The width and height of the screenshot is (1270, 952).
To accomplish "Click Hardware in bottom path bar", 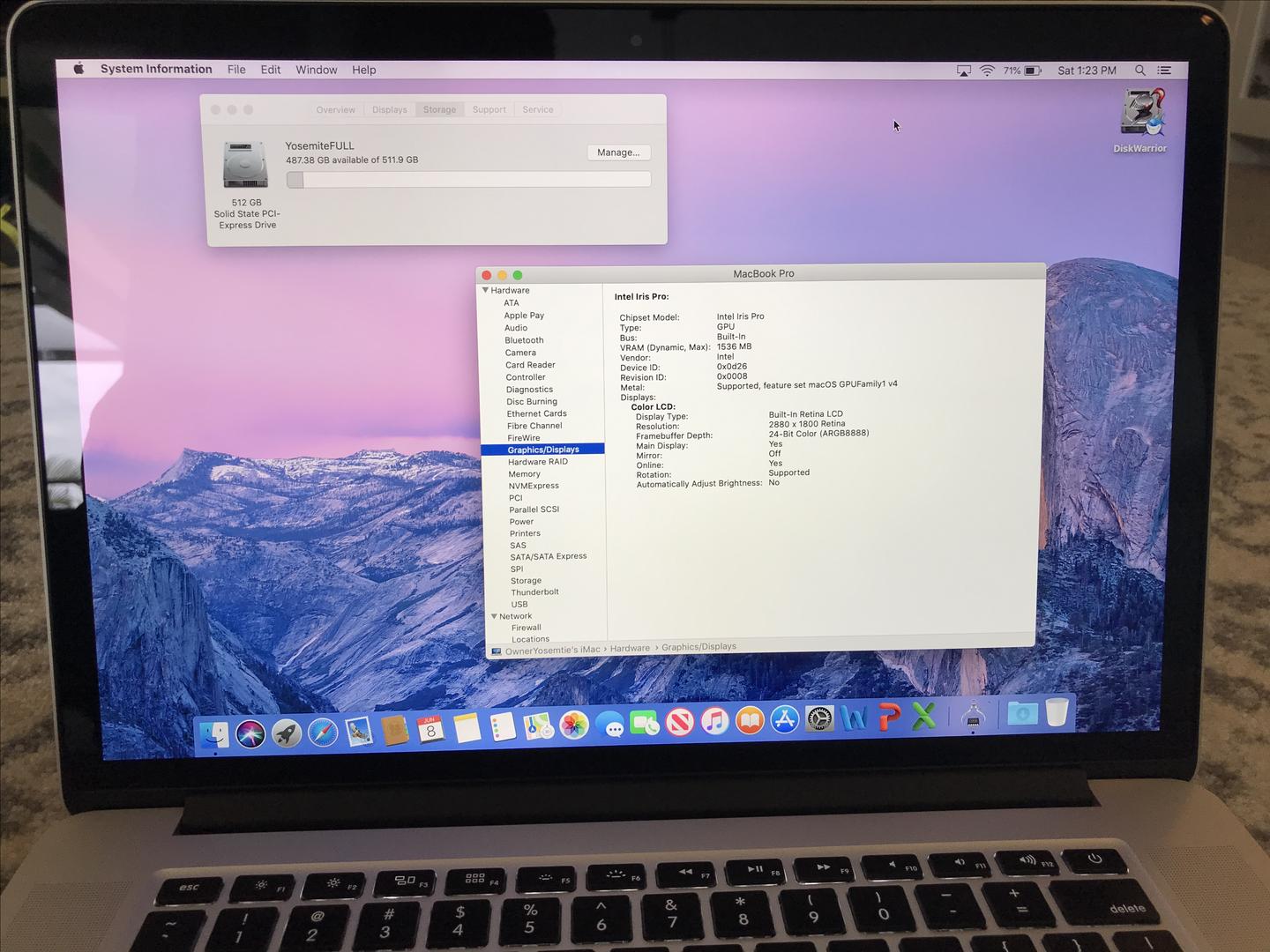I will click(630, 649).
